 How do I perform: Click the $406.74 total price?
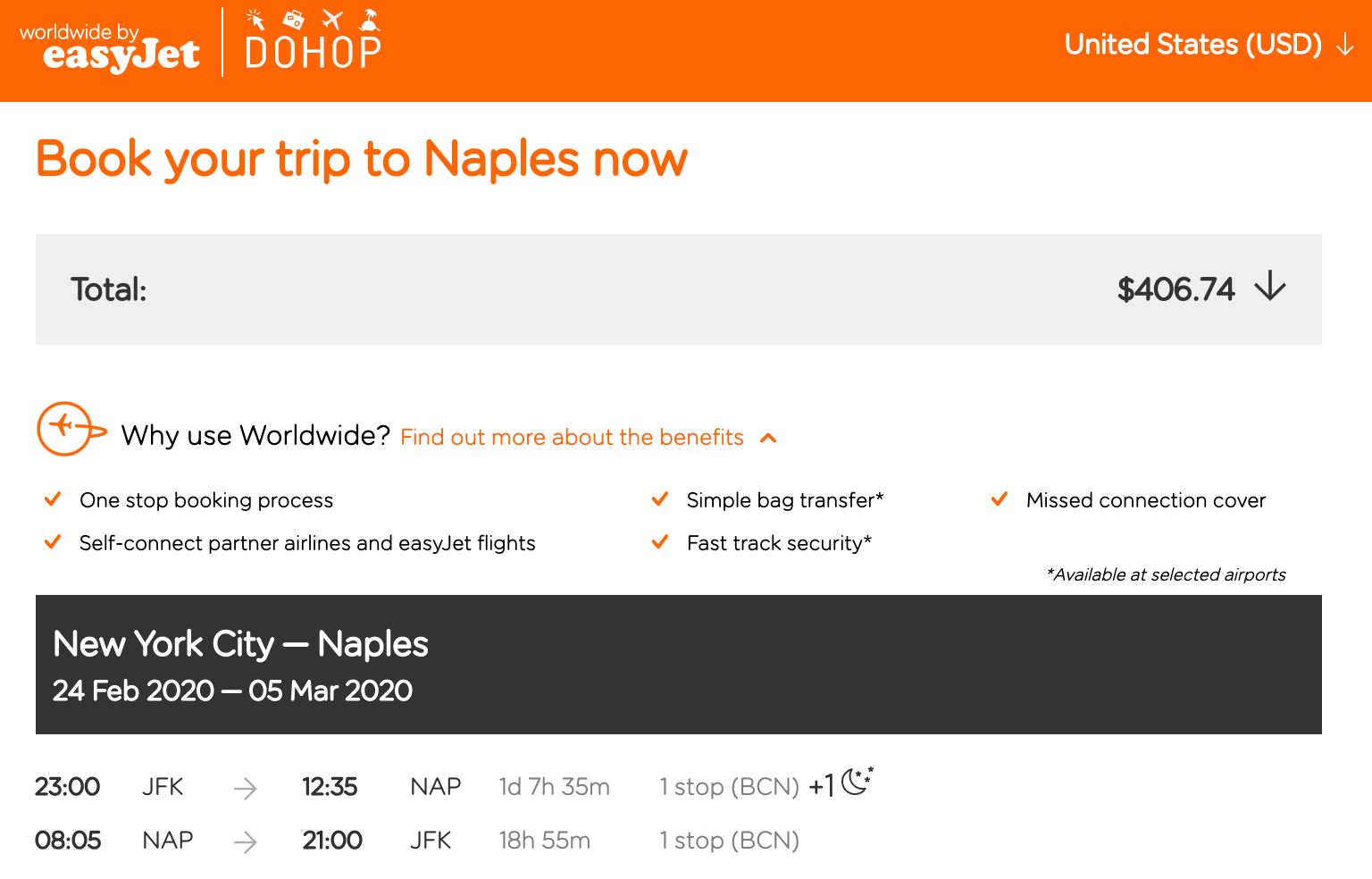tap(1175, 289)
